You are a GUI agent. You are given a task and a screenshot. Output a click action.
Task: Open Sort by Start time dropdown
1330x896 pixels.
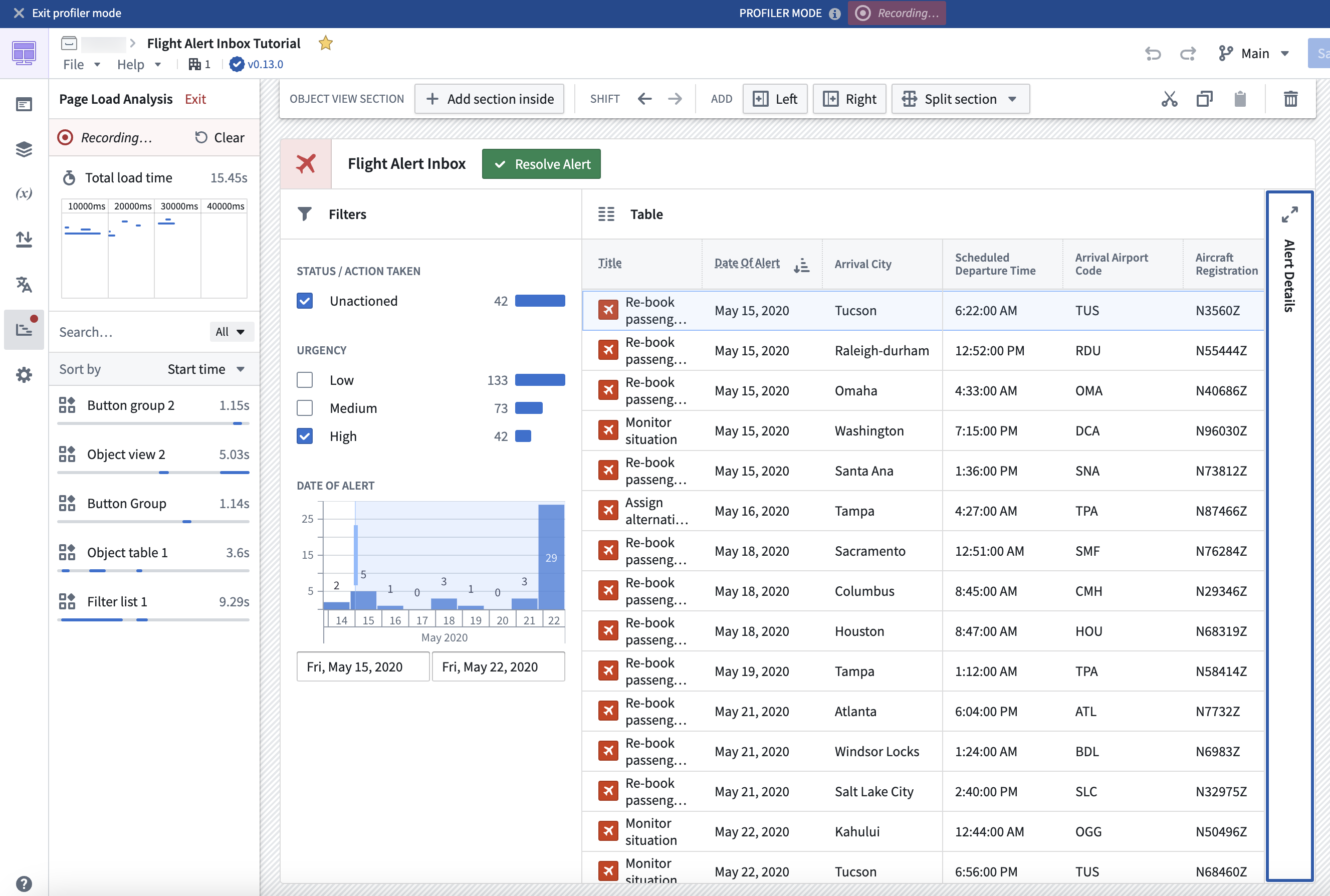pos(206,369)
